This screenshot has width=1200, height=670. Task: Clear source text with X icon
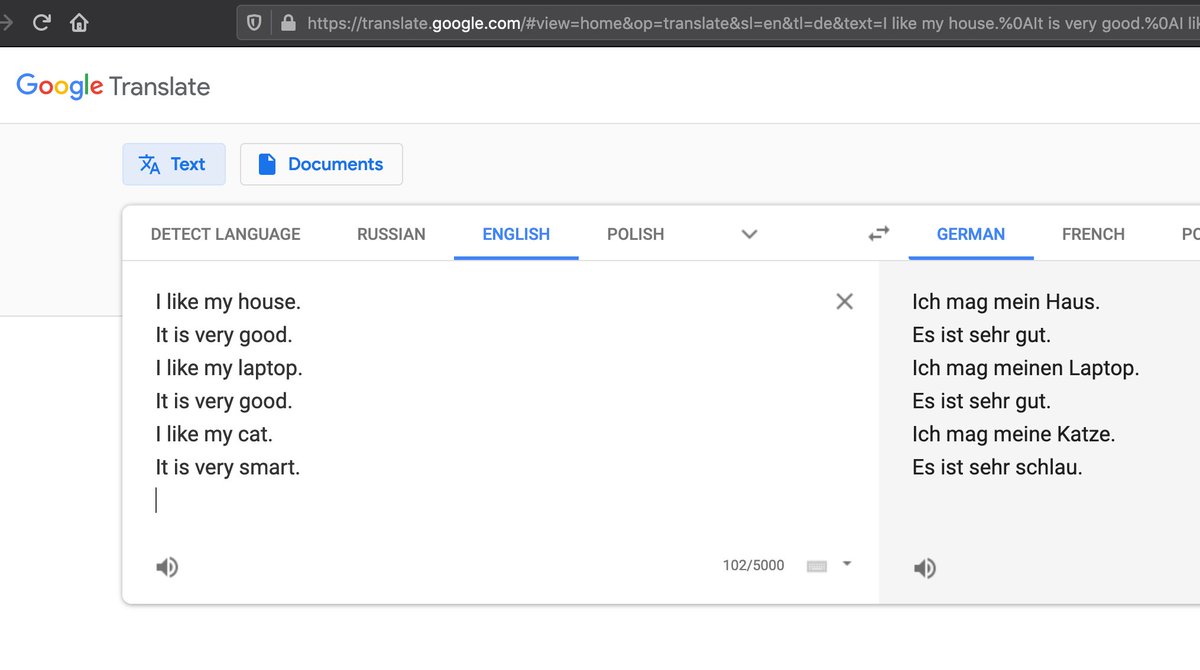tap(844, 301)
